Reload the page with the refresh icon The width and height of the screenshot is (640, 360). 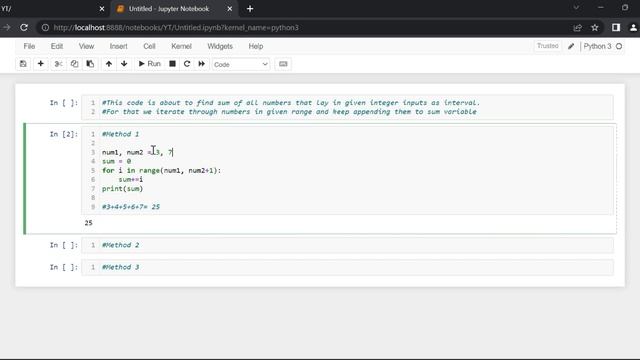[x=24, y=27]
